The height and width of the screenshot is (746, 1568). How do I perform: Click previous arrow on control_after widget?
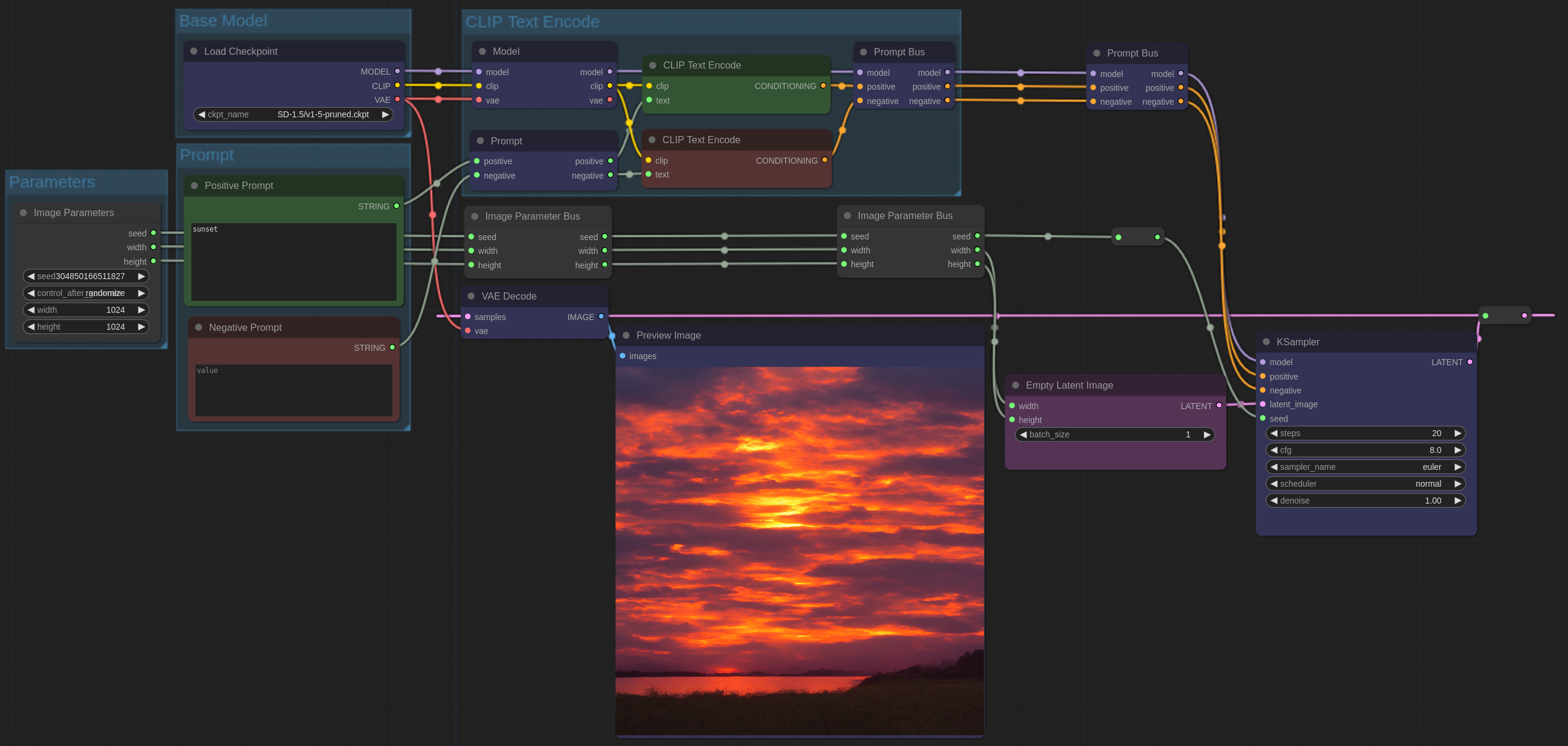tap(31, 292)
